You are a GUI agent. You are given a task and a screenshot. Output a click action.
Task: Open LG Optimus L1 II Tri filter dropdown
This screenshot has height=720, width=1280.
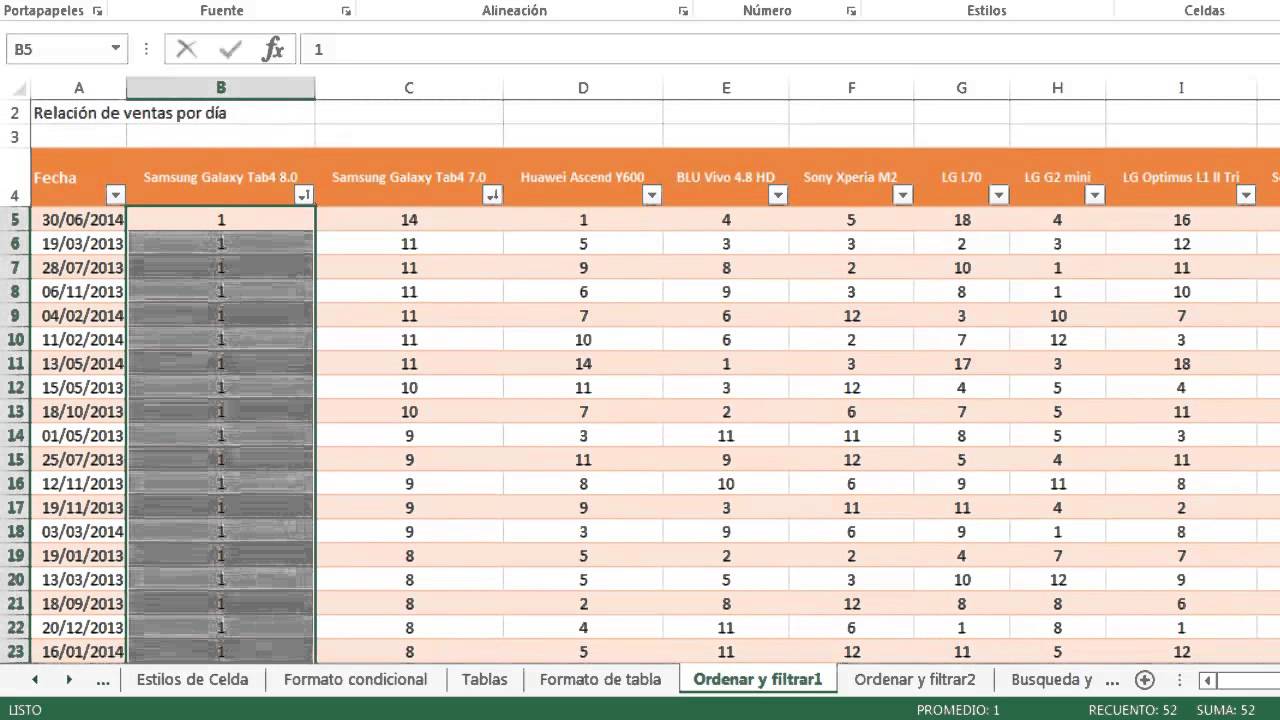pos(1246,196)
